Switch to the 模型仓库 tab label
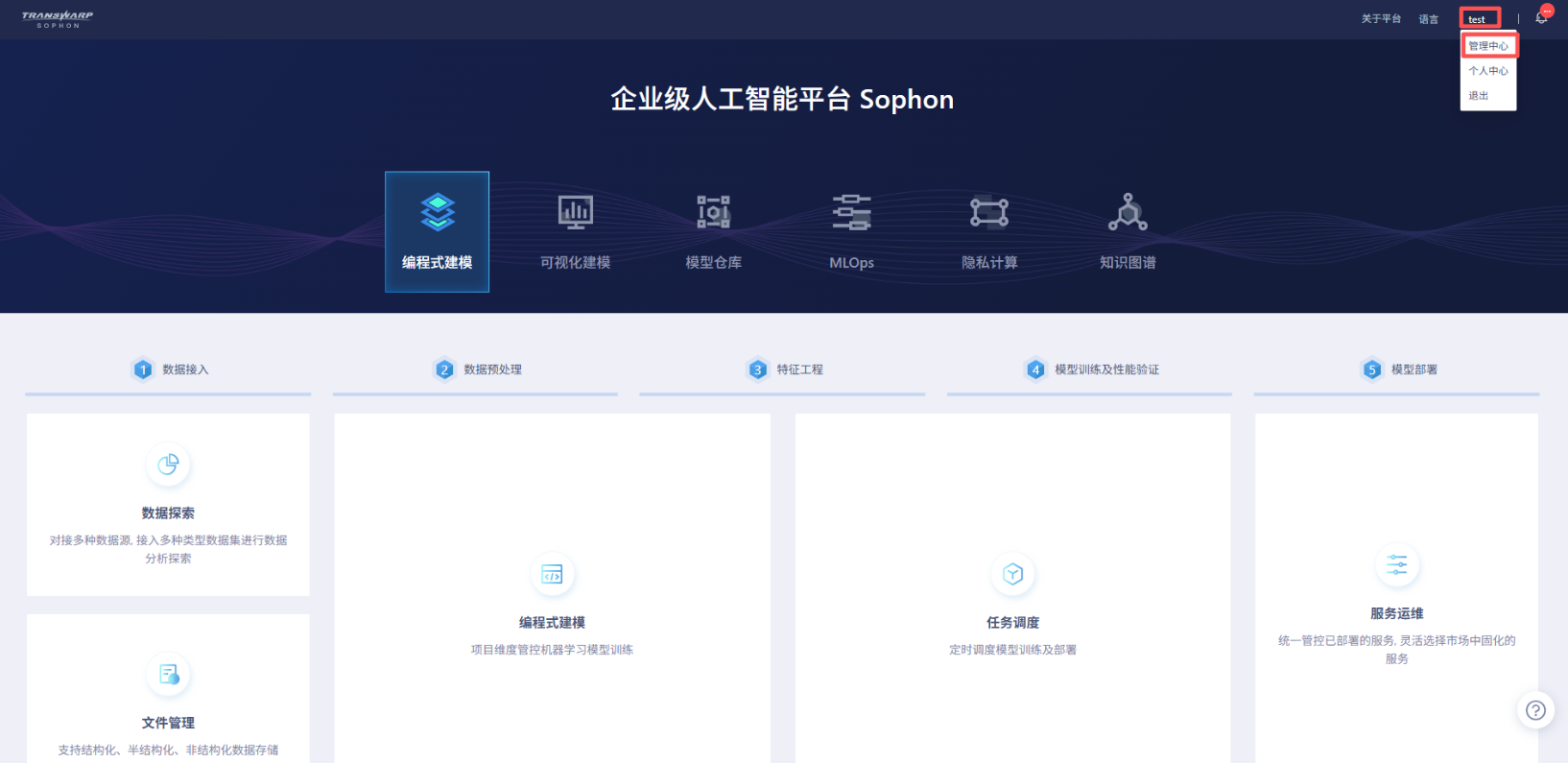This screenshot has height=763, width=1568. (713, 262)
